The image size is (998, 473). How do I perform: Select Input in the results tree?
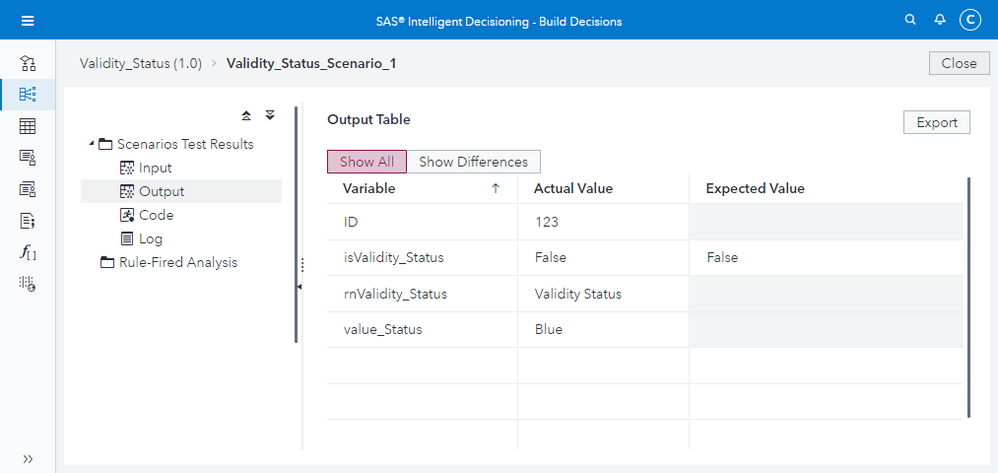pos(155,168)
